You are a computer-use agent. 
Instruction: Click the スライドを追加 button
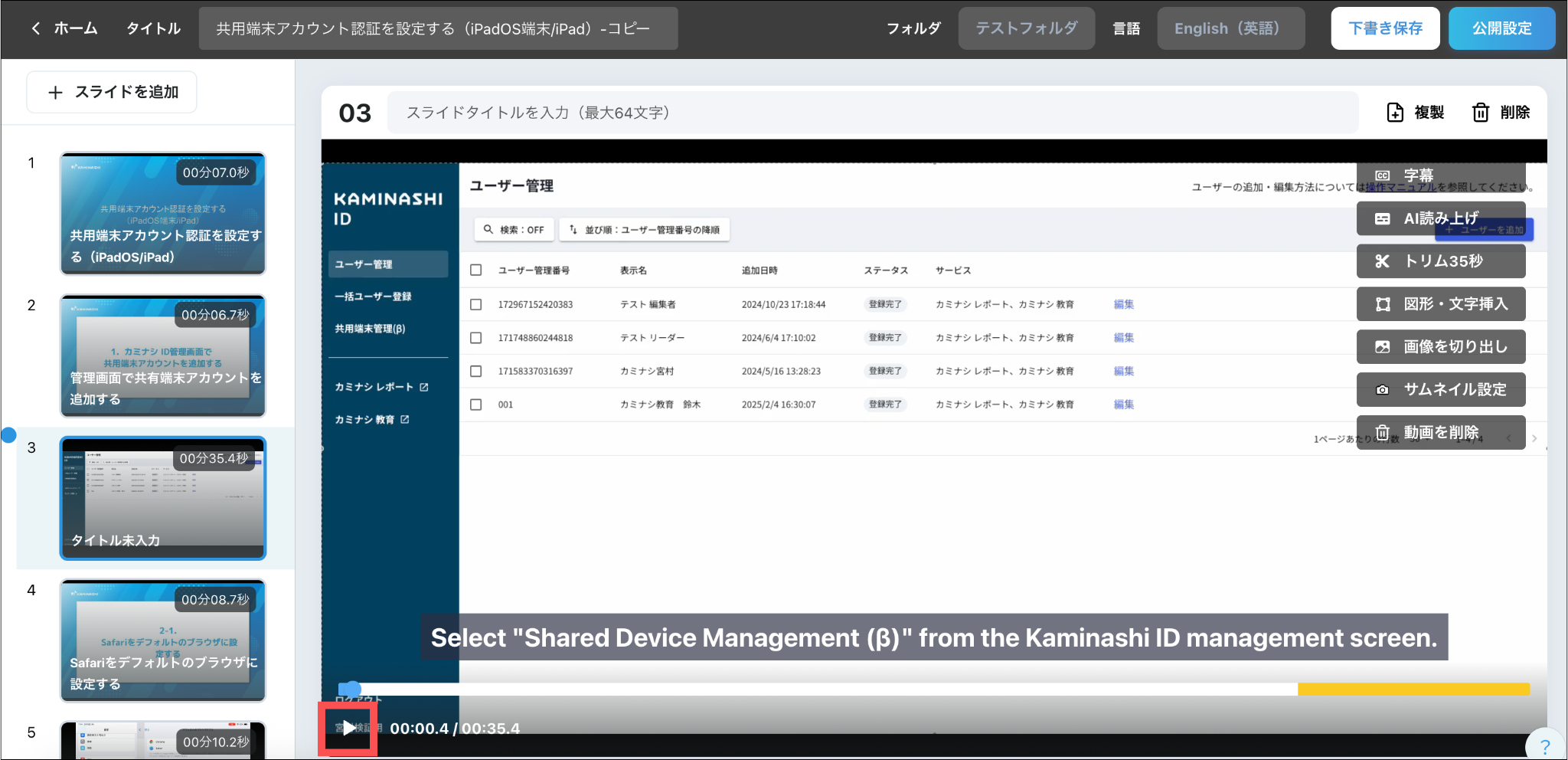112,92
